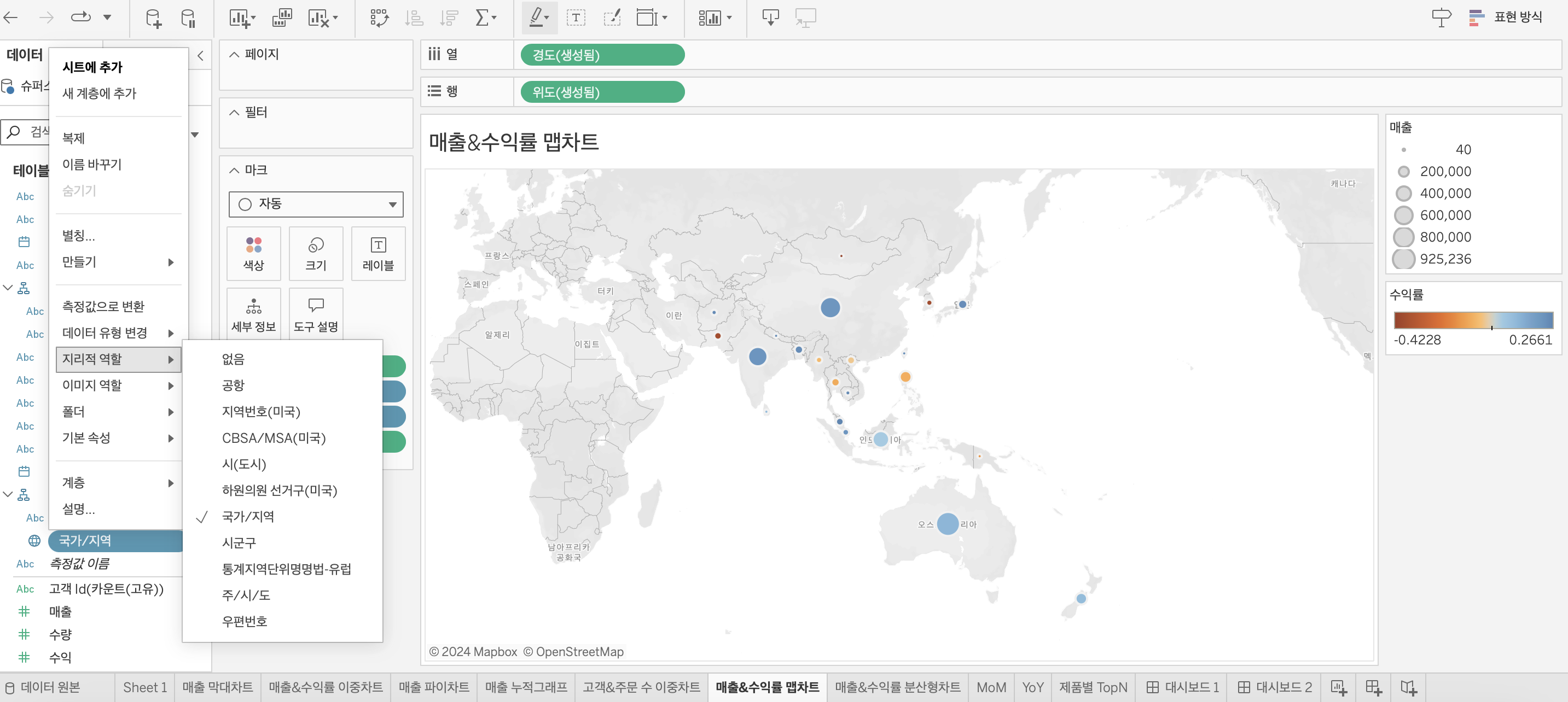This screenshot has width=1568, height=702.
Task: Click the 수익률 color gradient legend
Action: [x=1473, y=320]
